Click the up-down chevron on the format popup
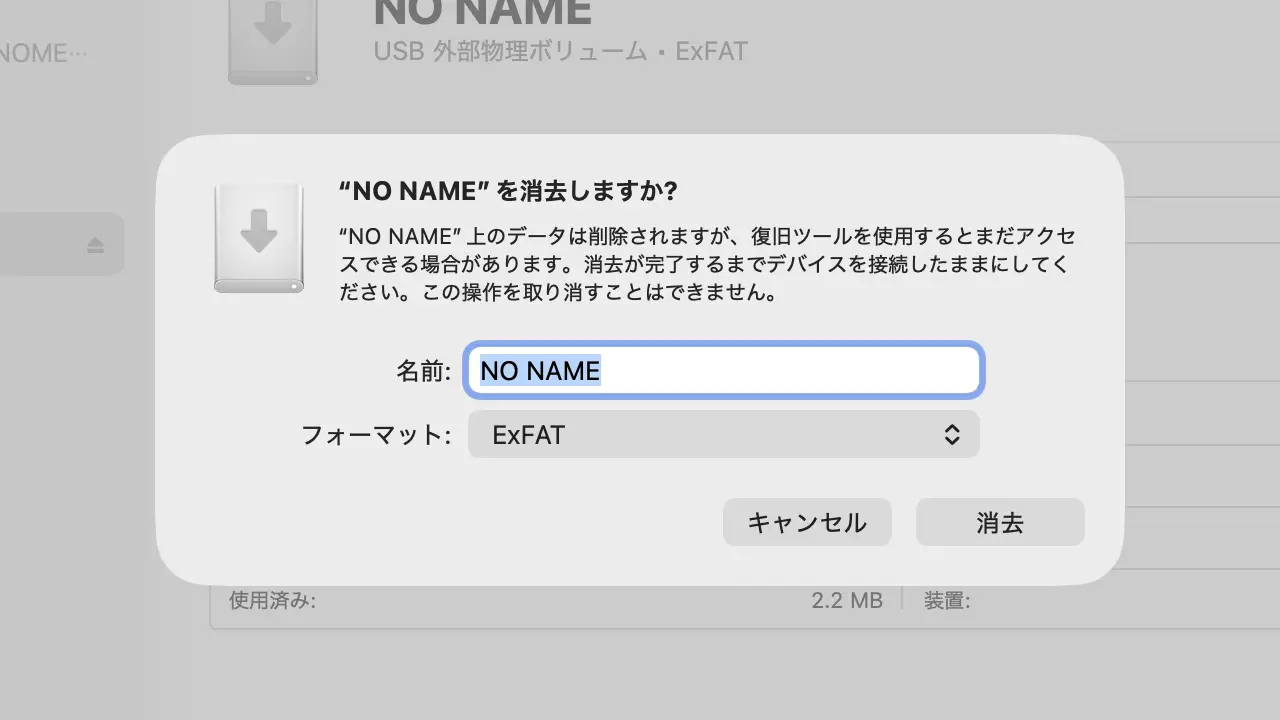Screen dimensions: 1280x720 pyautogui.click(x=952, y=435)
